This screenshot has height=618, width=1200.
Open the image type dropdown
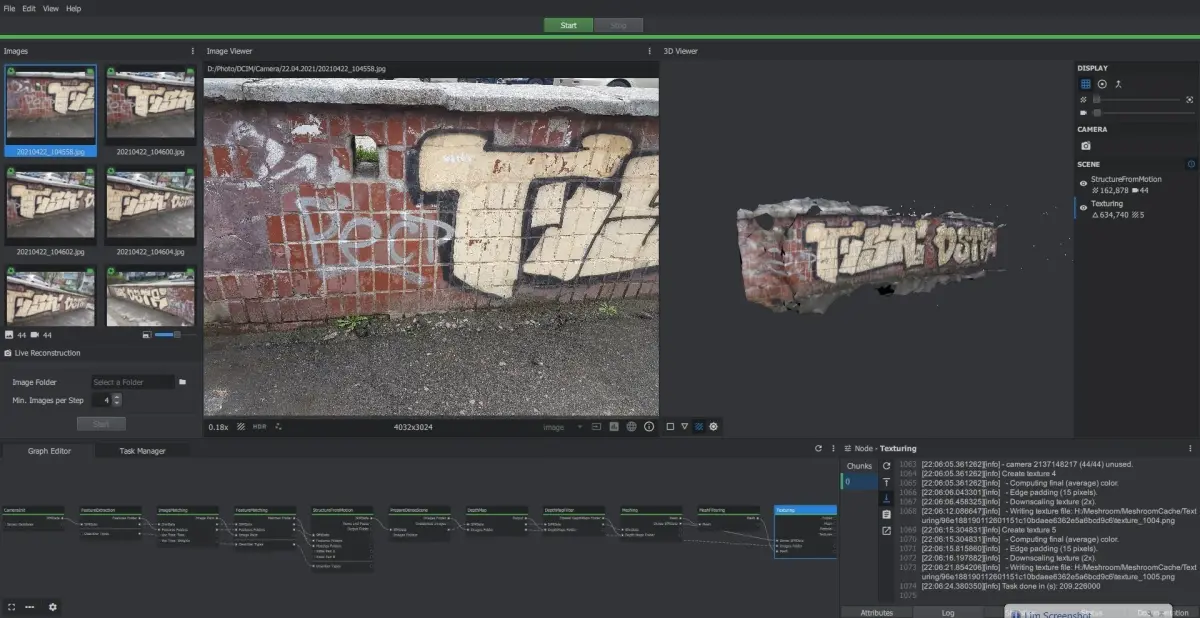tap(563, 427)
